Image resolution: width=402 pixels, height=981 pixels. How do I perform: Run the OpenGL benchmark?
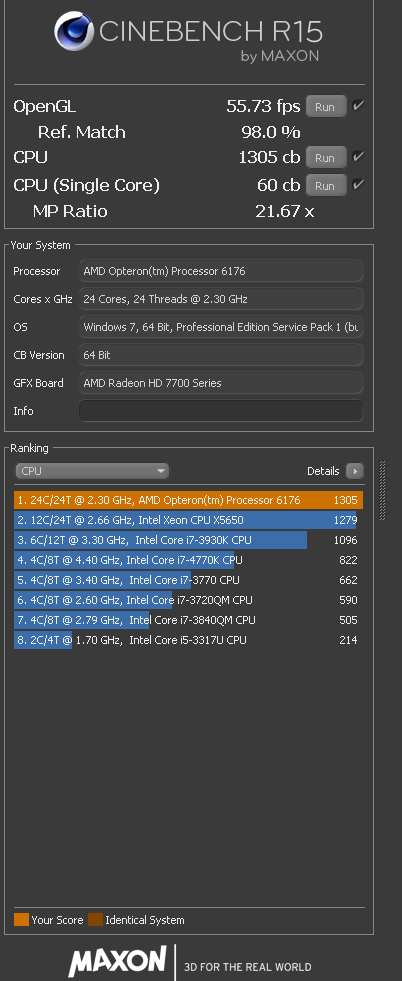[325, 107]
